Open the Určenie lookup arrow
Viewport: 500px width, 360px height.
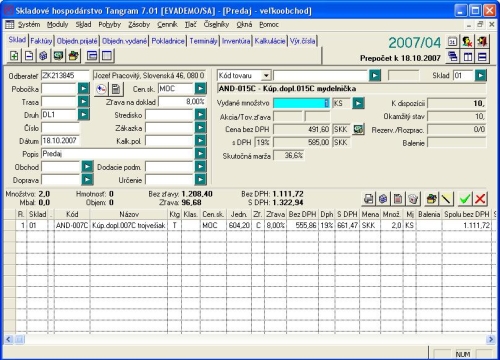tap(200, 180)
